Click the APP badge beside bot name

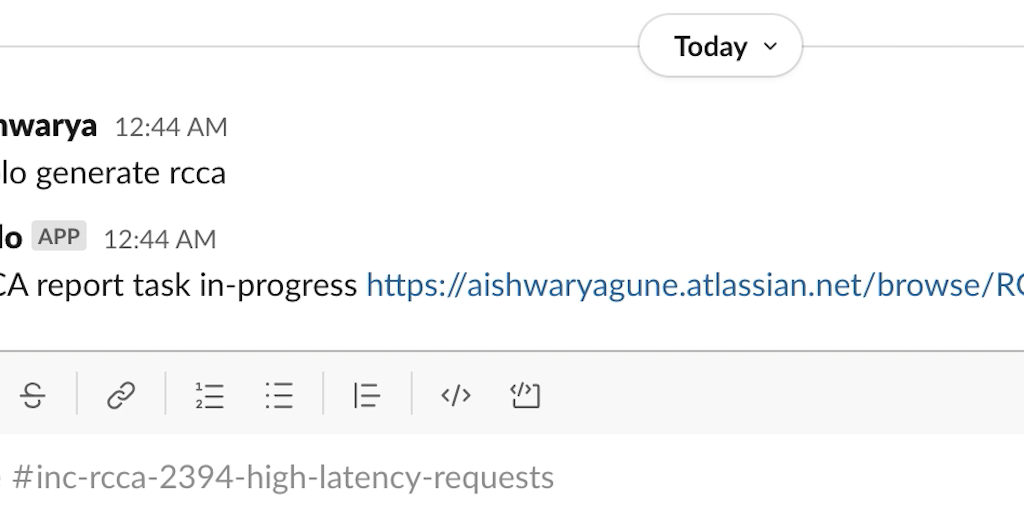[59, 237]
